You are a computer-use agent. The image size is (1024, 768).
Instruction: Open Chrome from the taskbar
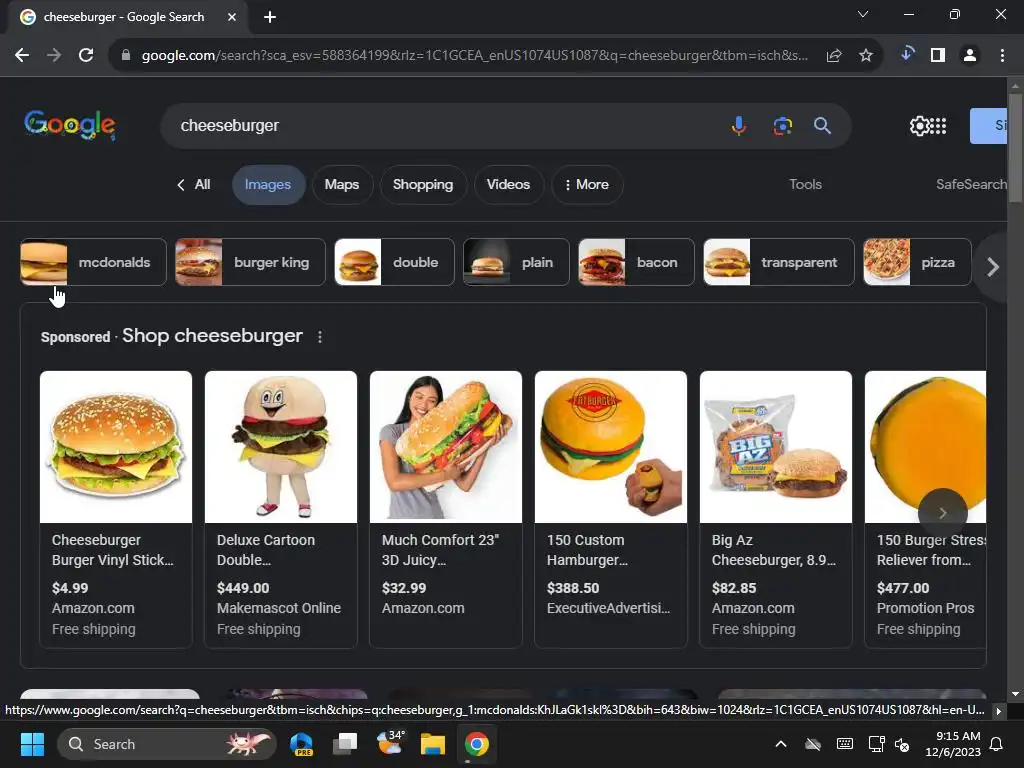477,744
